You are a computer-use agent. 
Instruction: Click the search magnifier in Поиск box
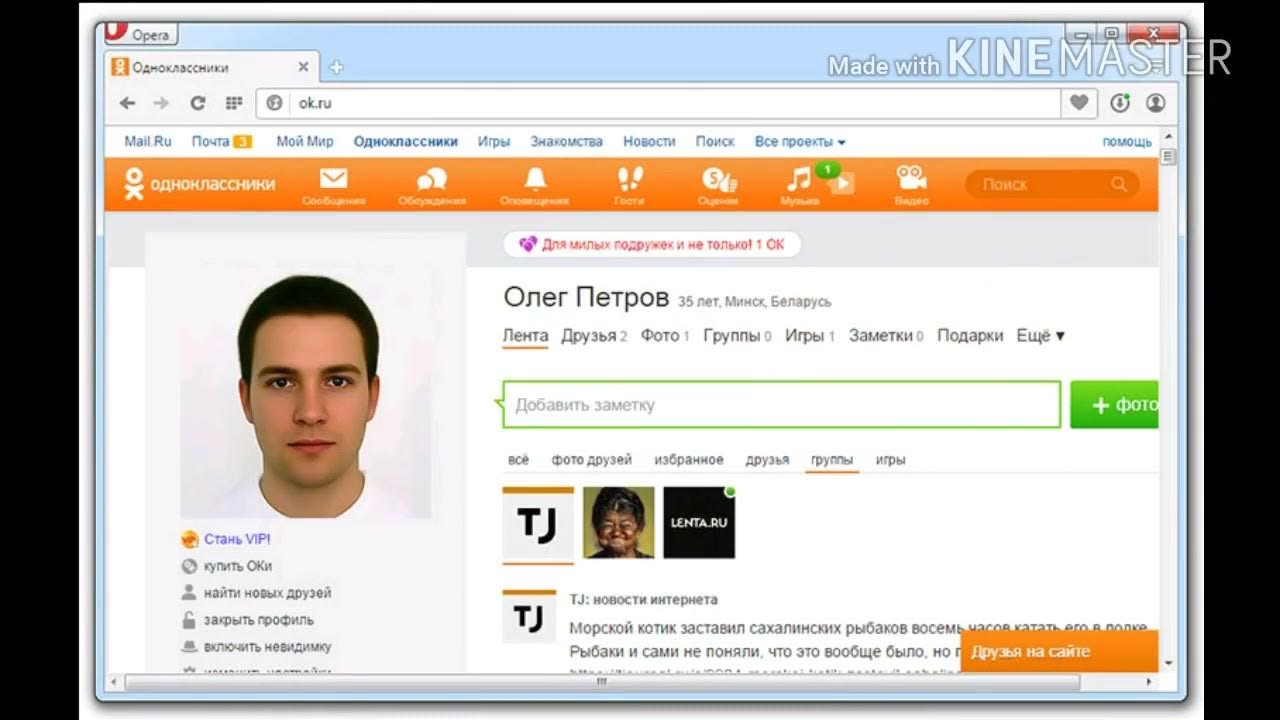(1119, 184)
